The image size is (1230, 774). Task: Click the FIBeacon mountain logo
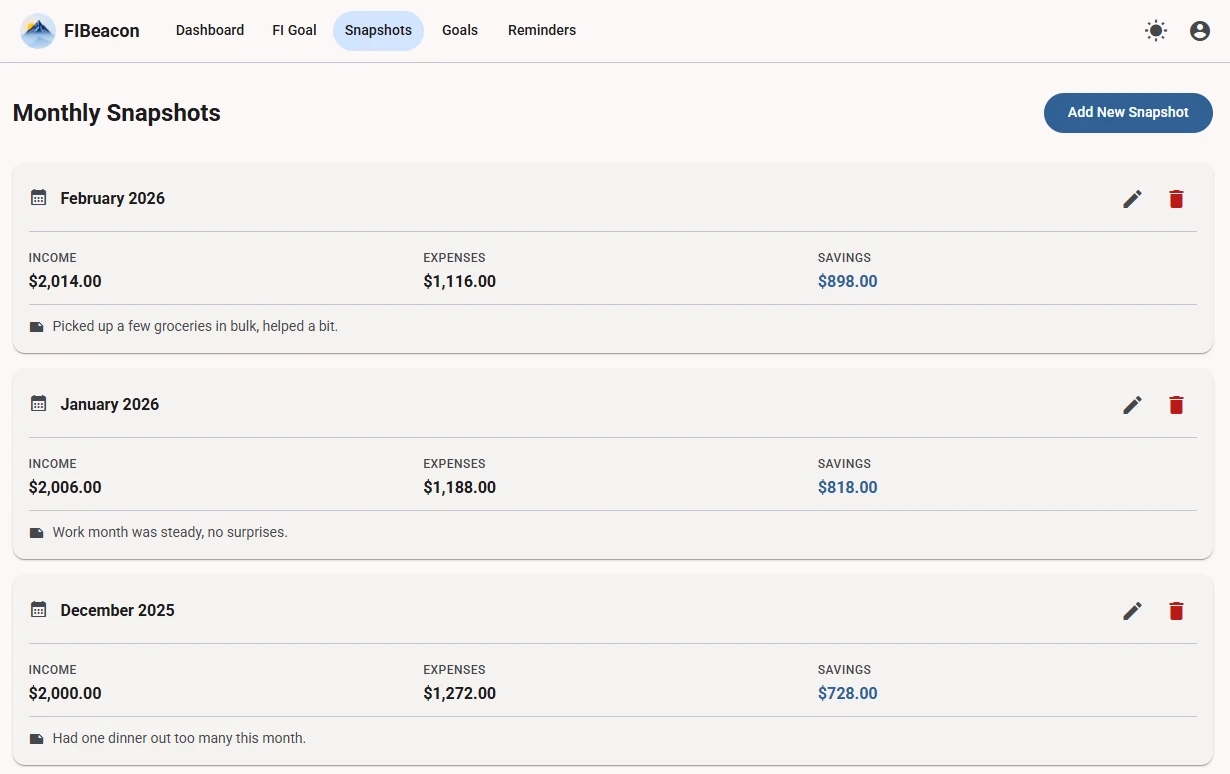(x=38, y=31)
